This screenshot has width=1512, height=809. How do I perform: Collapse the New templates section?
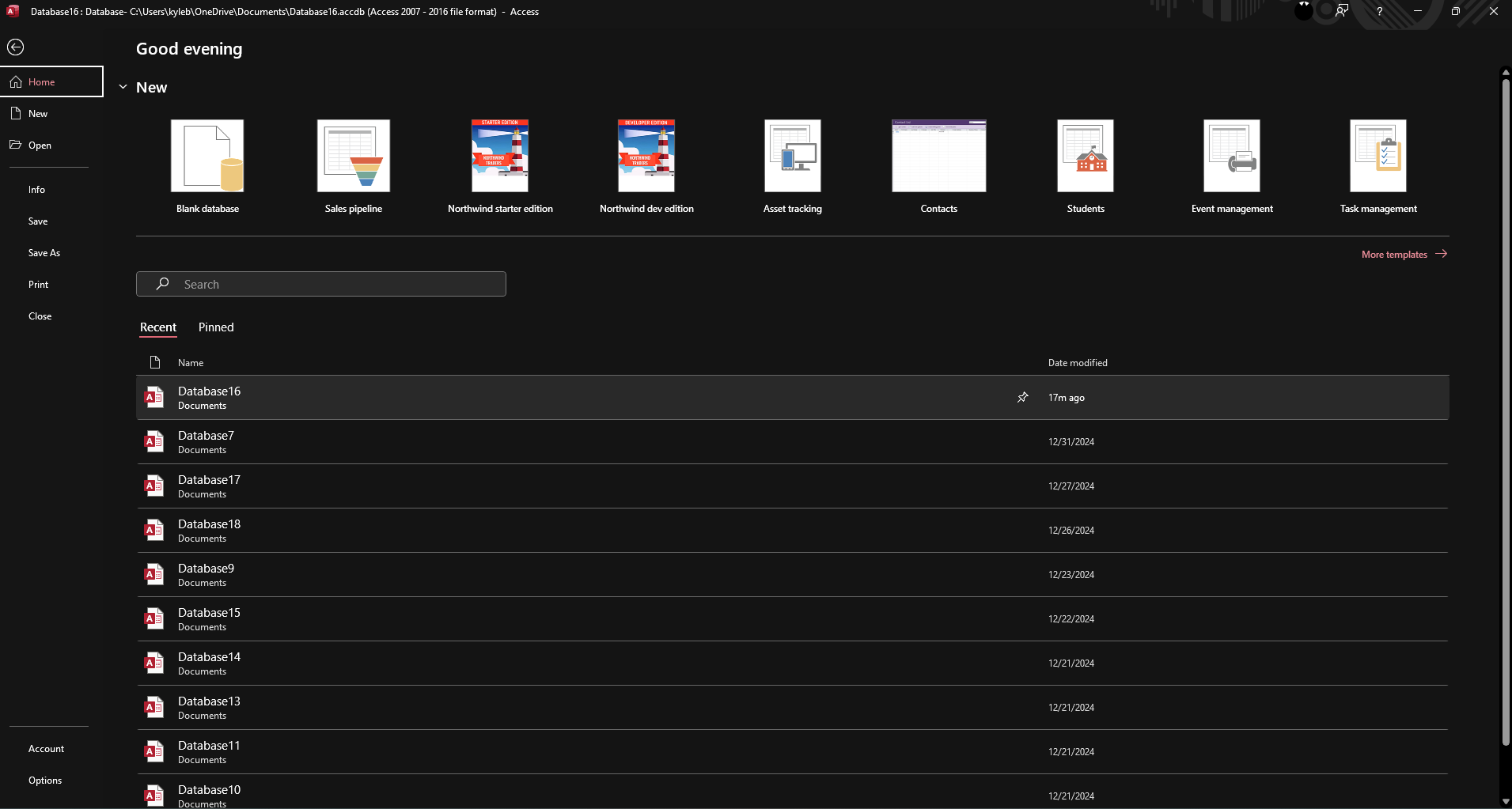click(123, 87)
